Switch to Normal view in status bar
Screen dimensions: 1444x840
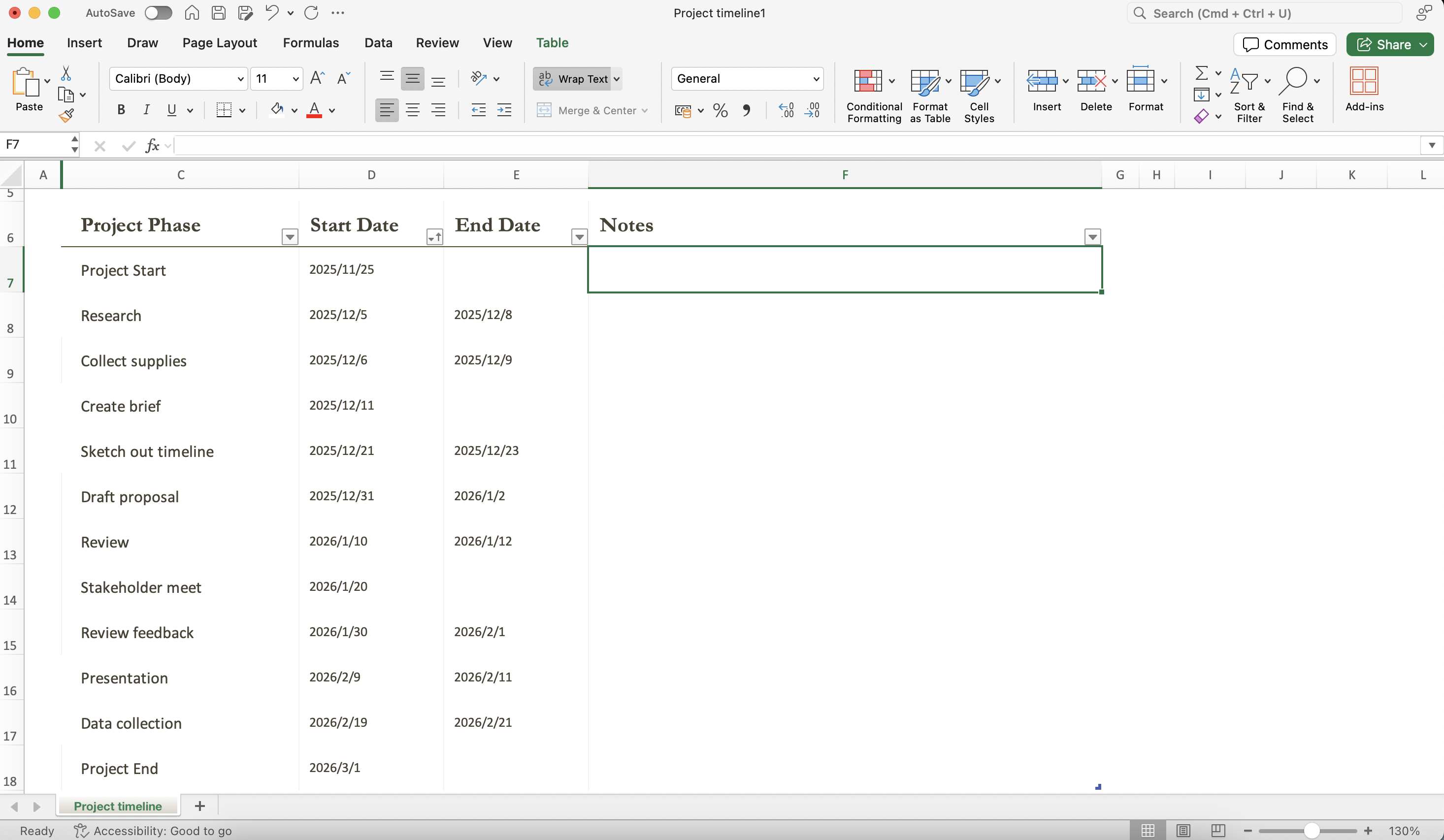(x=1148, y=830)
